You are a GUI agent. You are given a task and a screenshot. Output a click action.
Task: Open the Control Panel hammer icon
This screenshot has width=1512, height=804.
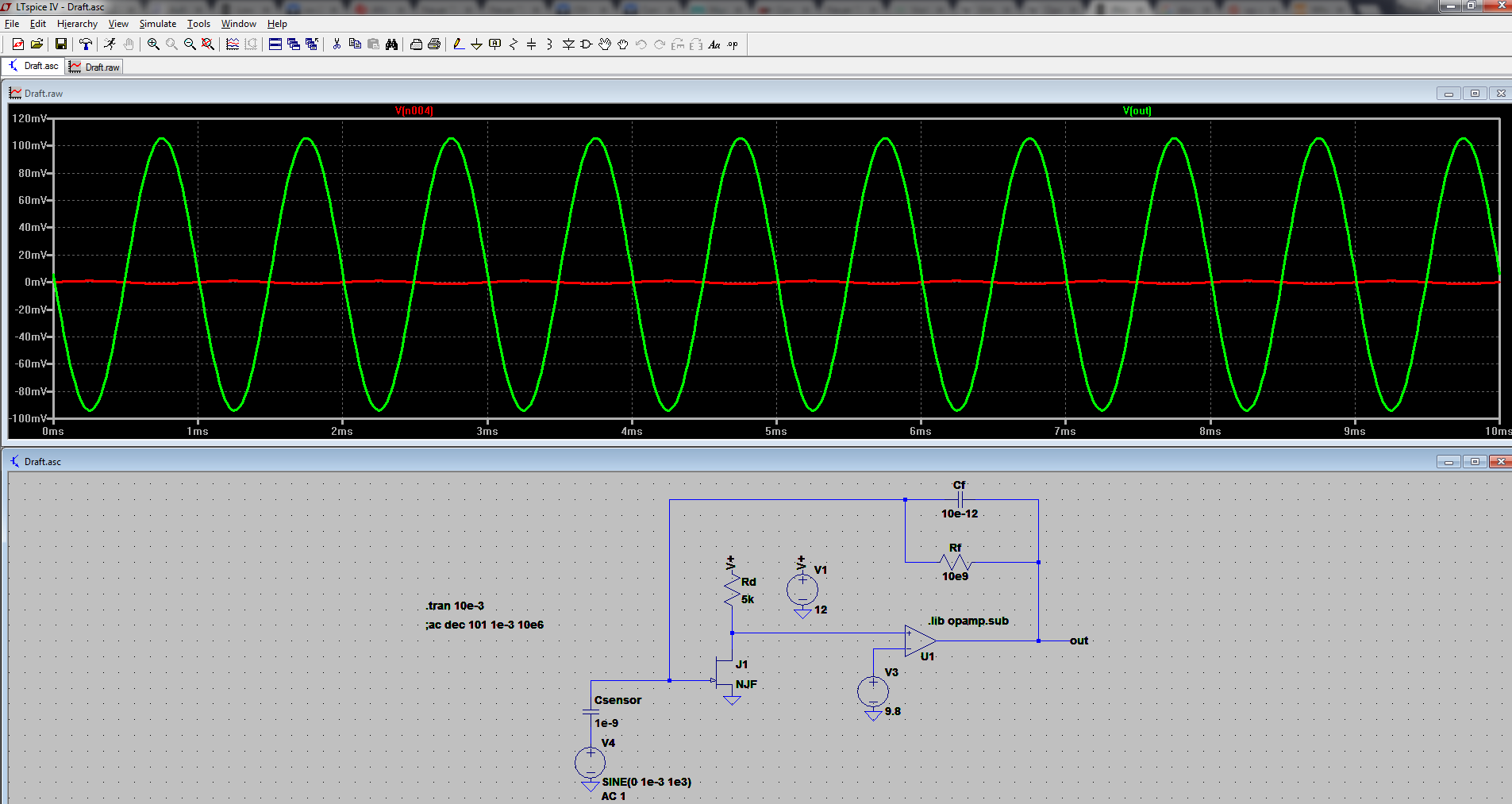click(86, 44)
